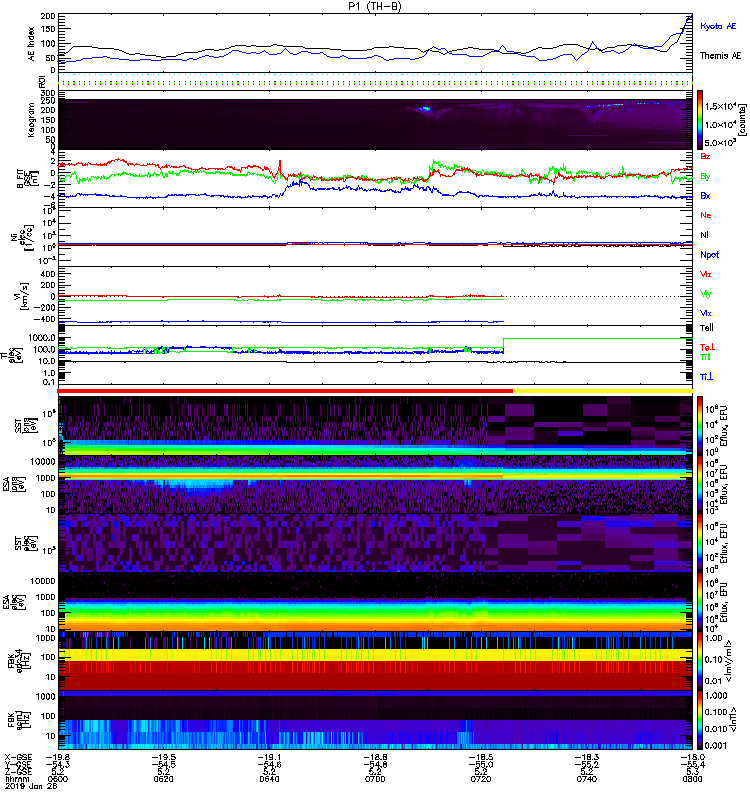Click the Npot density legend label
The image size is (750, 800).
pyautogui.click(x=709, y=255)
